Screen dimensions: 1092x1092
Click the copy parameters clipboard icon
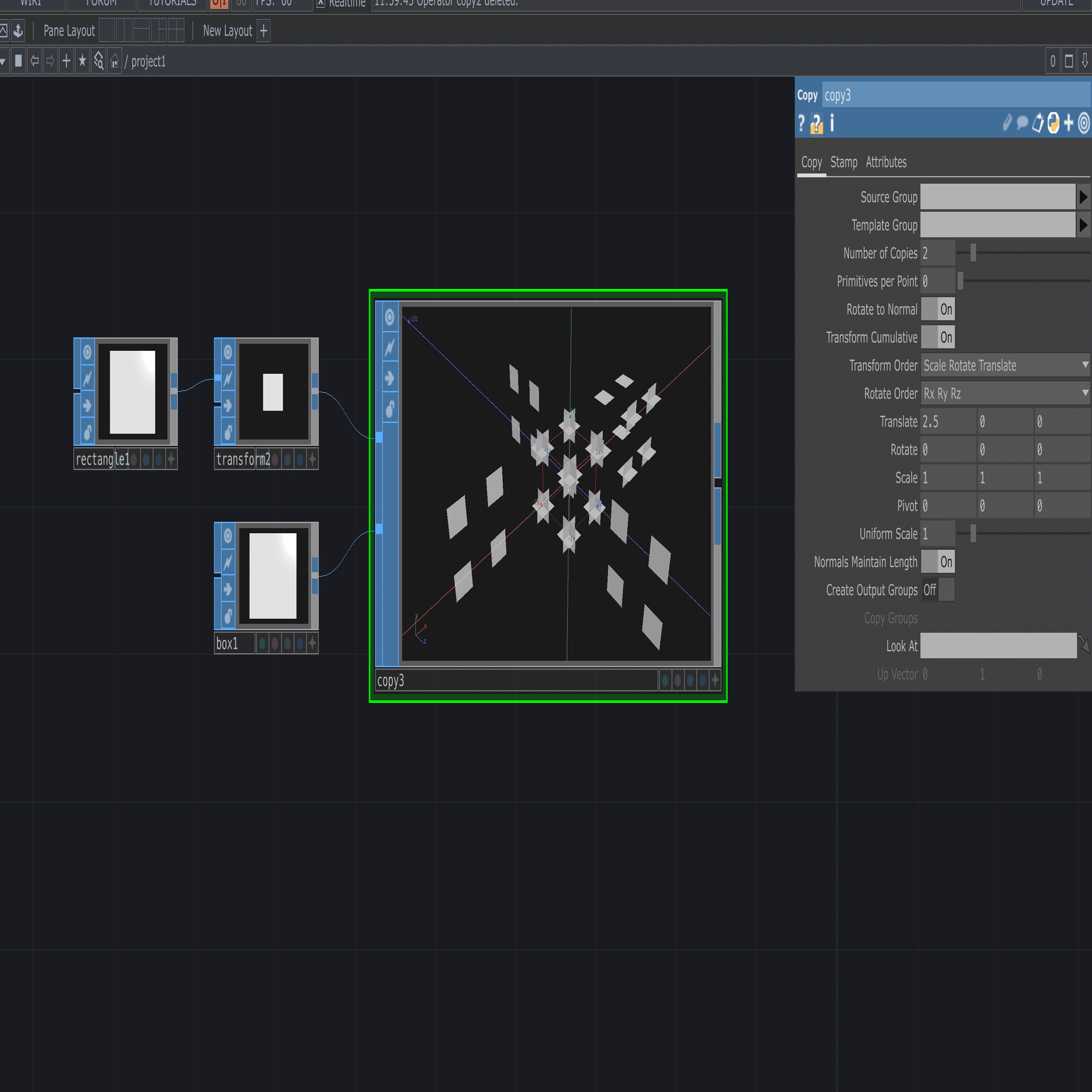coord(1038,123)
